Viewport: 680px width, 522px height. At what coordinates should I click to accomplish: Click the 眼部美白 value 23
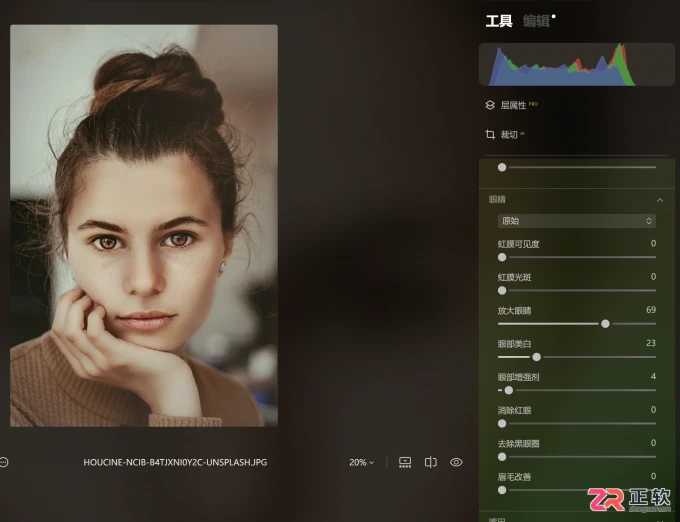[x=651, y=343]
